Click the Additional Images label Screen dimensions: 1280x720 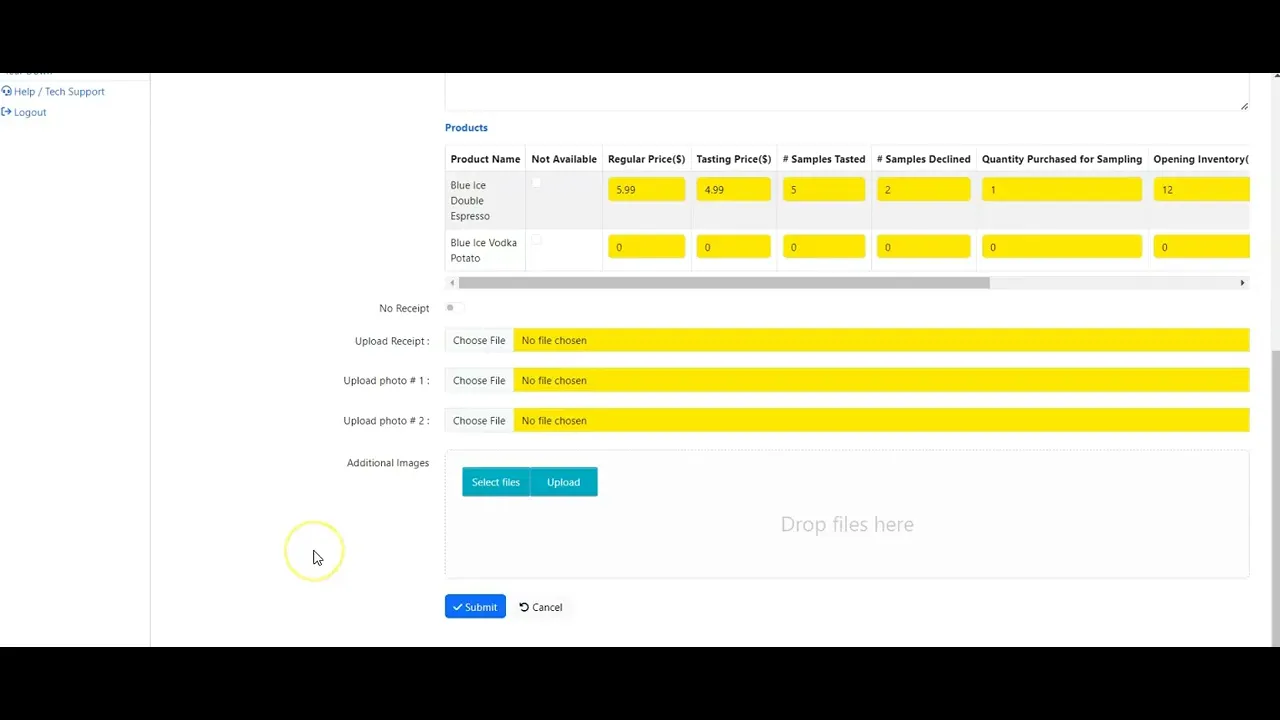[388, 463]
